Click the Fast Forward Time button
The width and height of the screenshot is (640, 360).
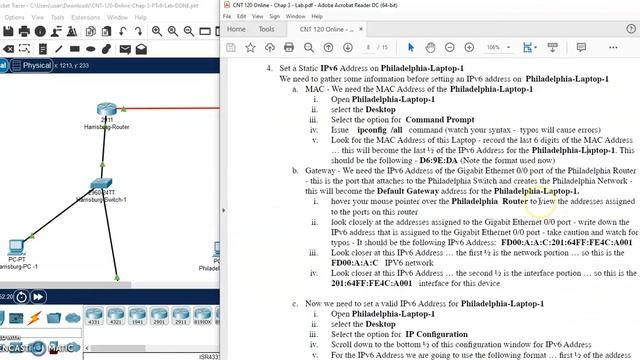38,297
